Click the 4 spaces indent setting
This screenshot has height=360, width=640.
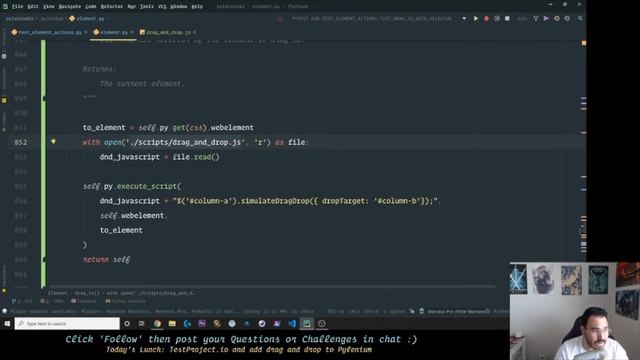393,311
